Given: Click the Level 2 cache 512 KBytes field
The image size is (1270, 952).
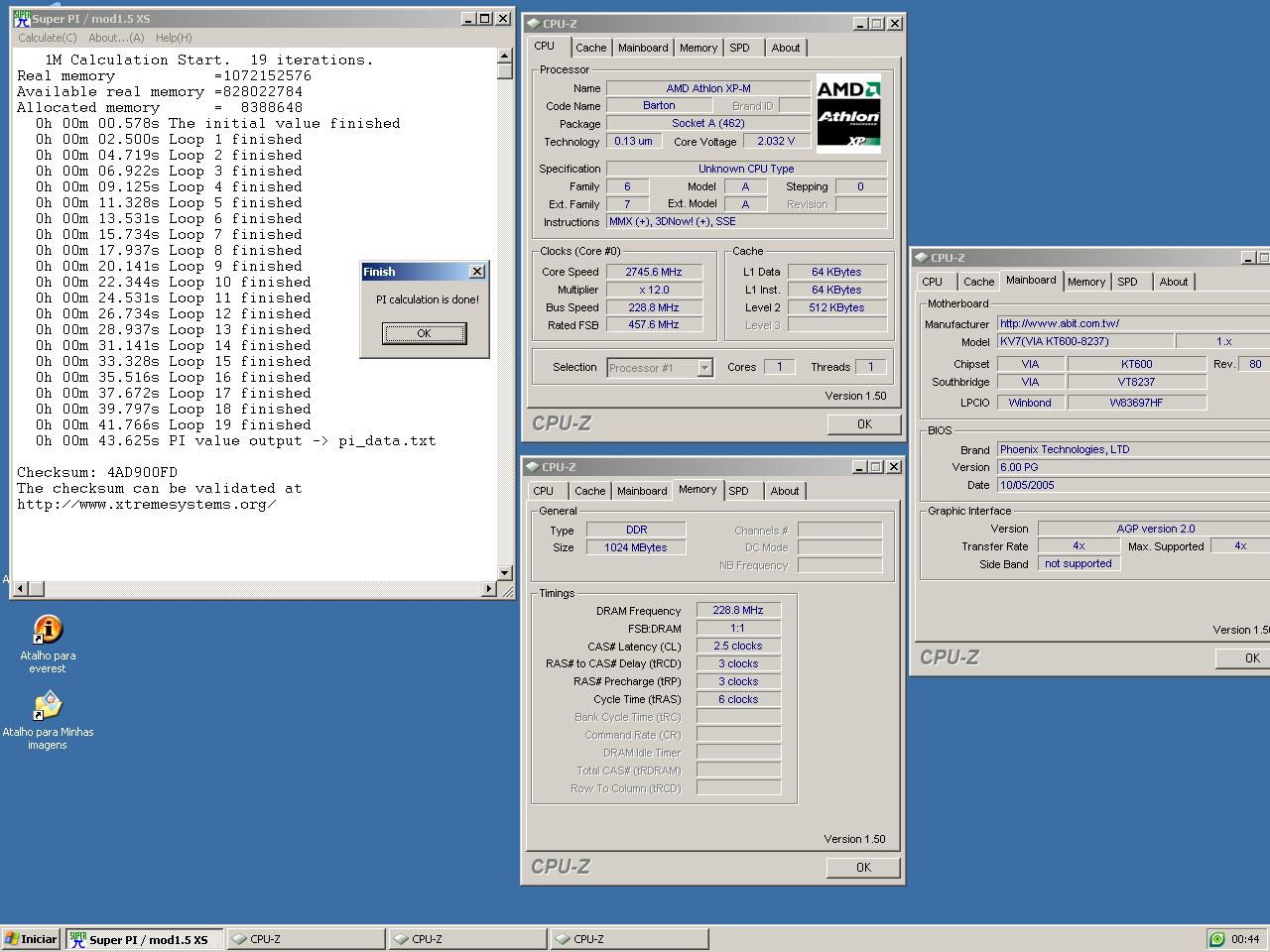Looking at the screenshot, I should click(836, 307).
